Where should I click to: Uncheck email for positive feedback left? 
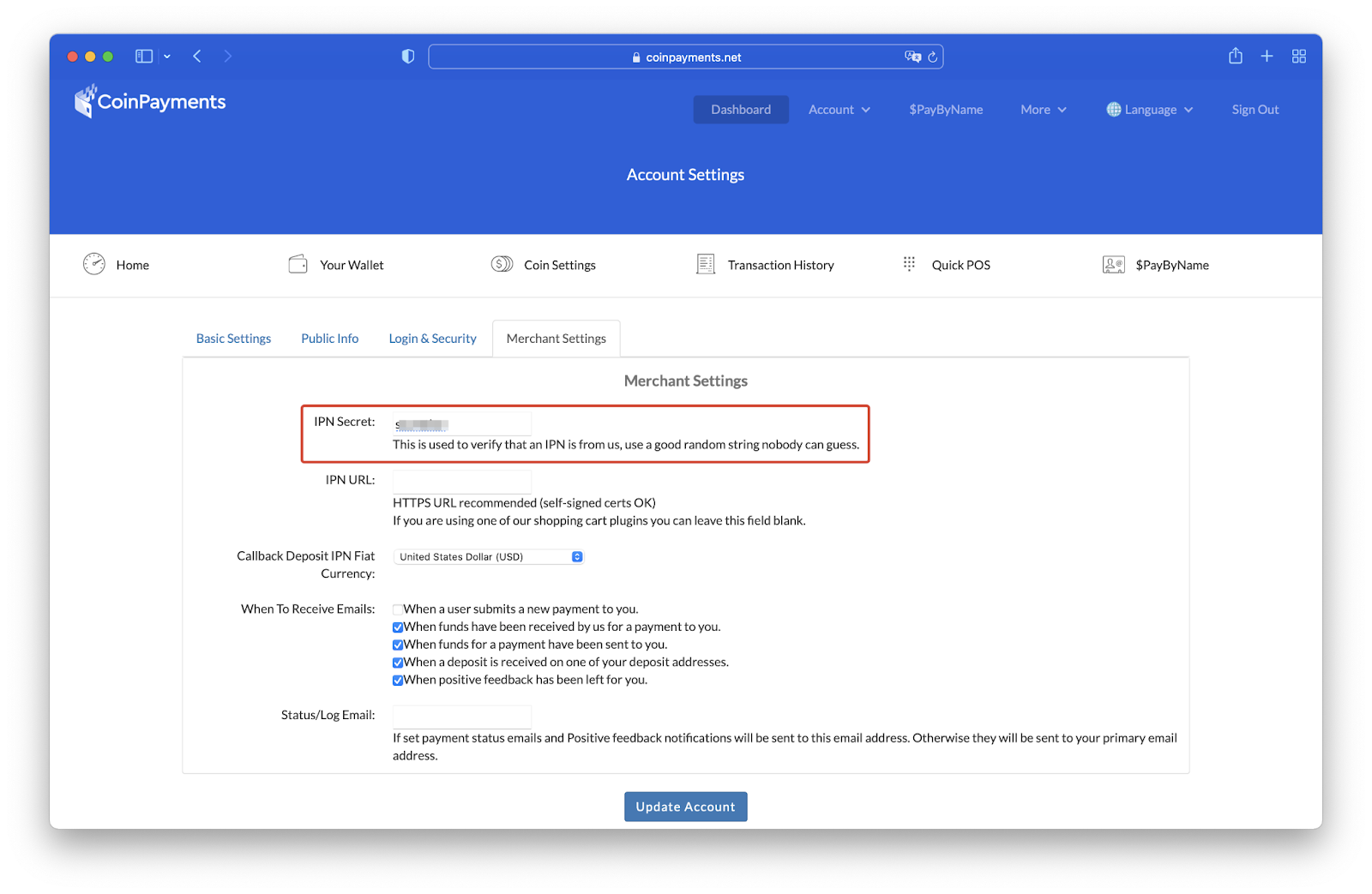(398, 681)
